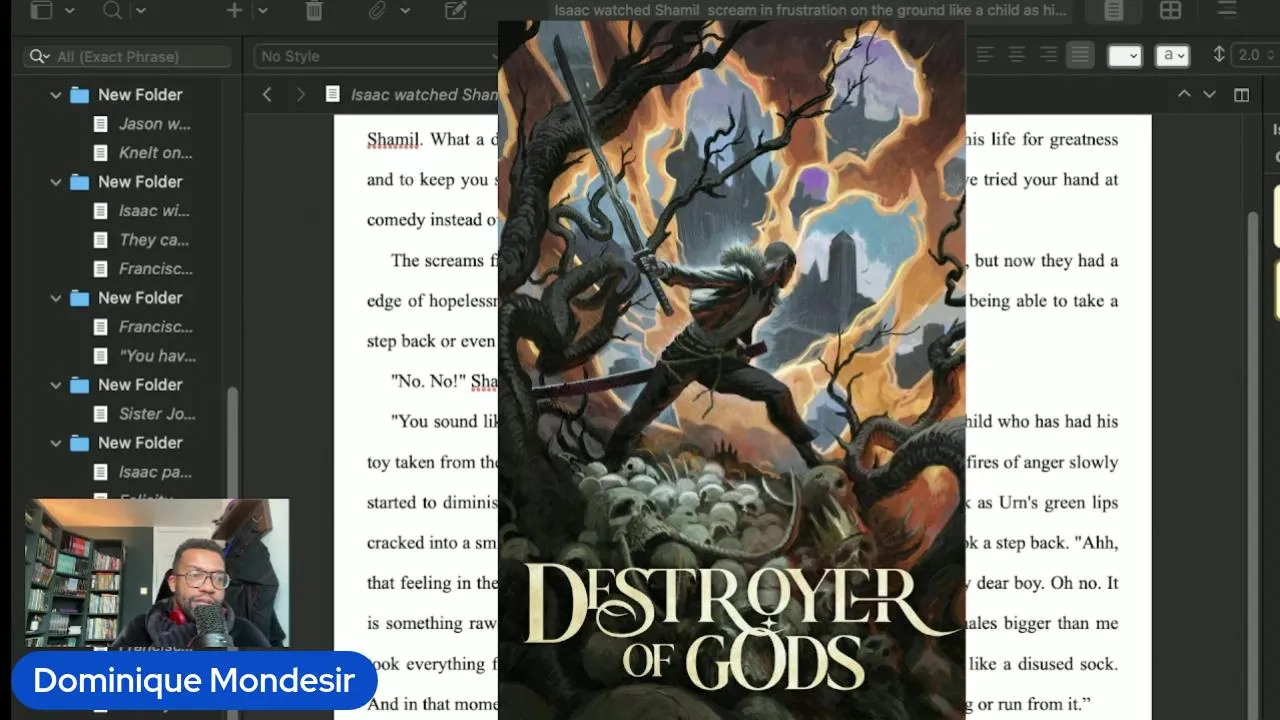The width and height of the screenshot is (1280, 720).
Task: Click the 'Isaac watched Sham' editor header title
Action: (x=424, y=95)
